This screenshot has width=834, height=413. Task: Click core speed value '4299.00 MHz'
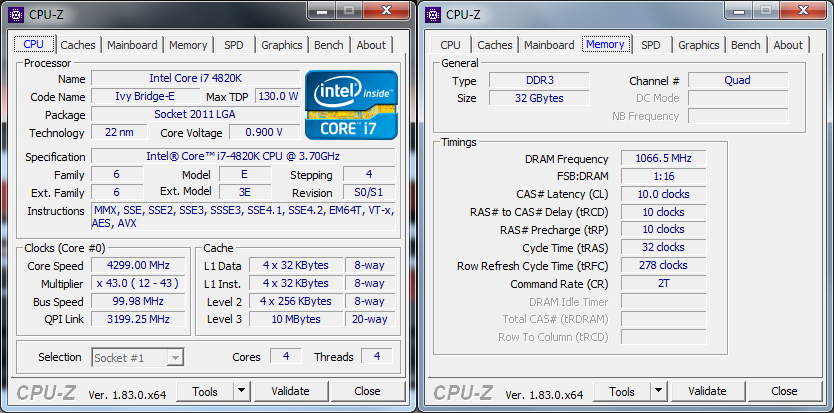[x=138, y=265]
